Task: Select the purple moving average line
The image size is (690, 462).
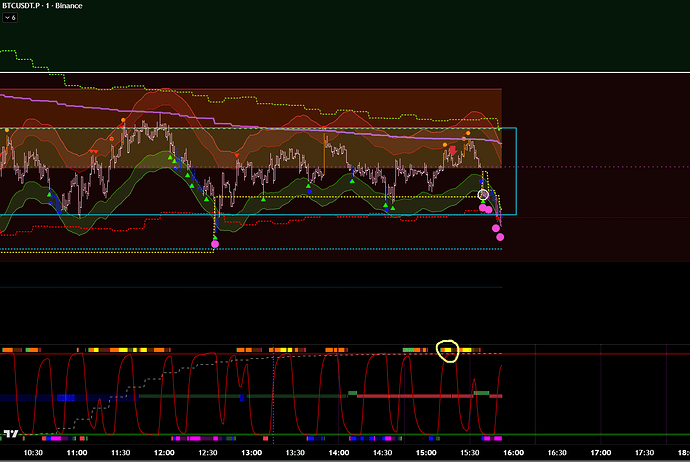Action: (x=200, y=106)
